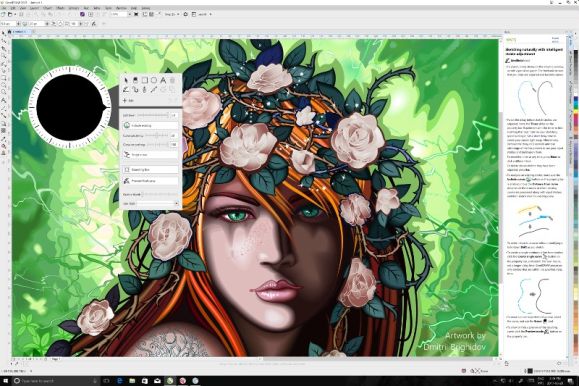Open the Layout menu

[x=34, y=8]
